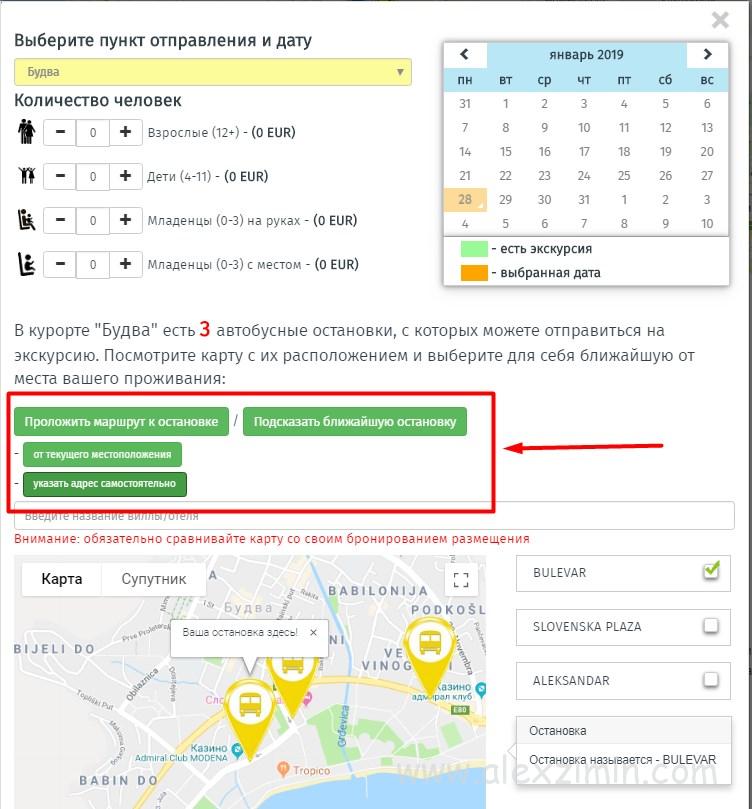This screenshot has width=752, height=809.
Task: Uncheck the BULEVAR stop checkbox
Action: 711,571
